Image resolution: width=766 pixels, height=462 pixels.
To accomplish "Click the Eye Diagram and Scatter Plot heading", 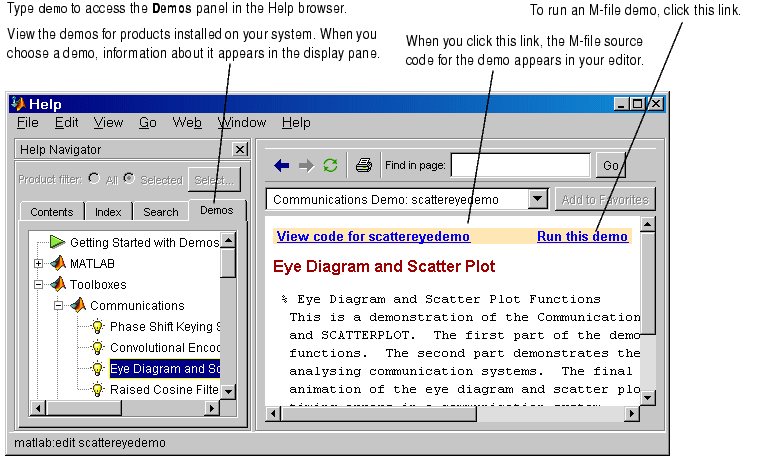I will (384, 266).
